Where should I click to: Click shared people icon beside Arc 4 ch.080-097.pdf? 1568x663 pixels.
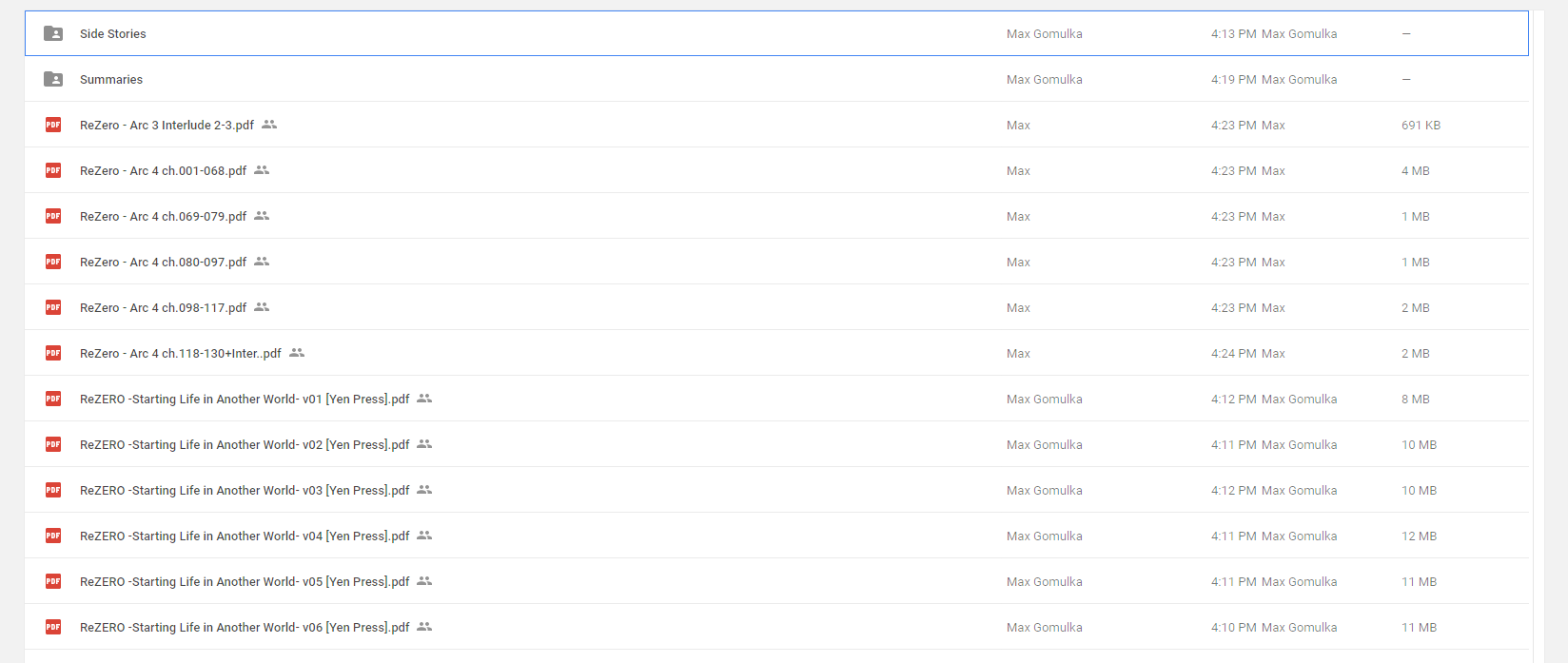(262, 262)
